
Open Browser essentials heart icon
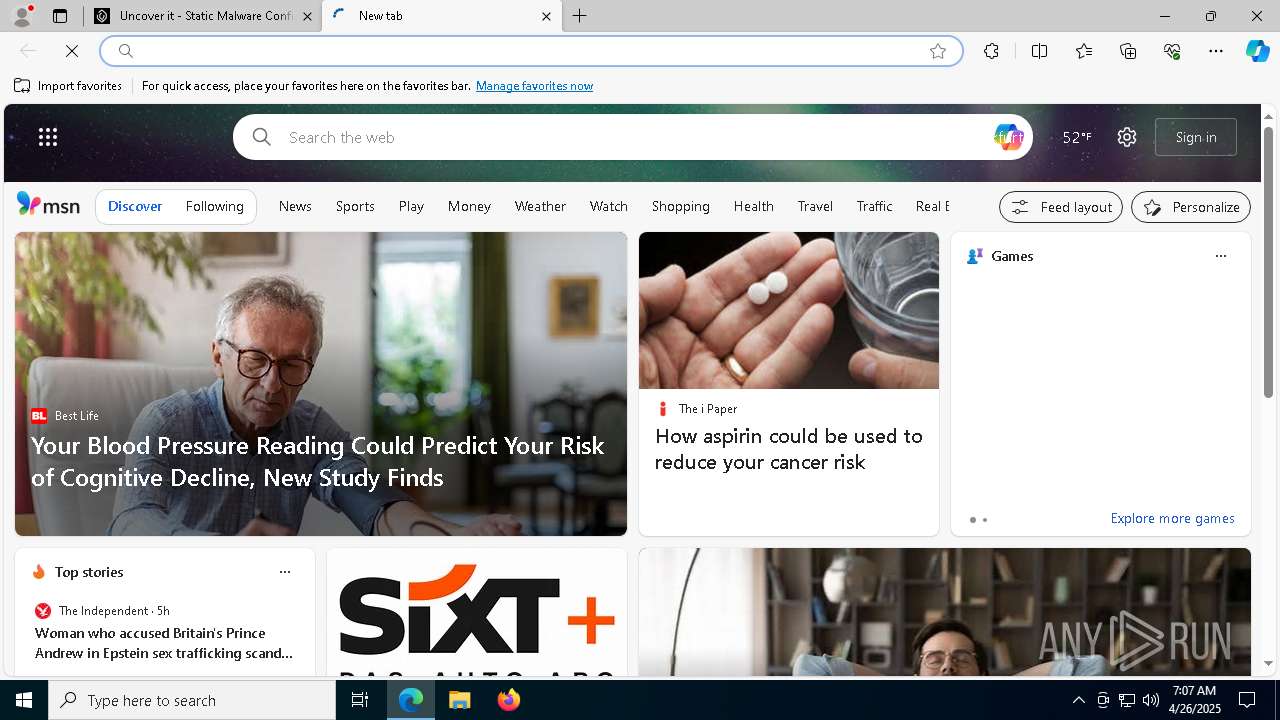[1172, 51]
